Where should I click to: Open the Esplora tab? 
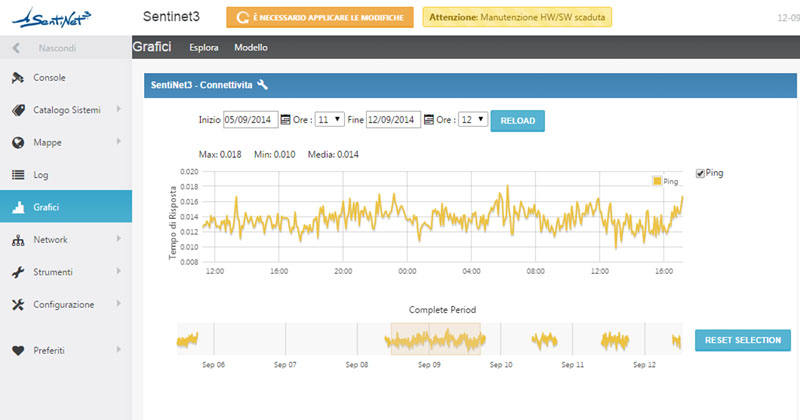(x=204, y=47)
